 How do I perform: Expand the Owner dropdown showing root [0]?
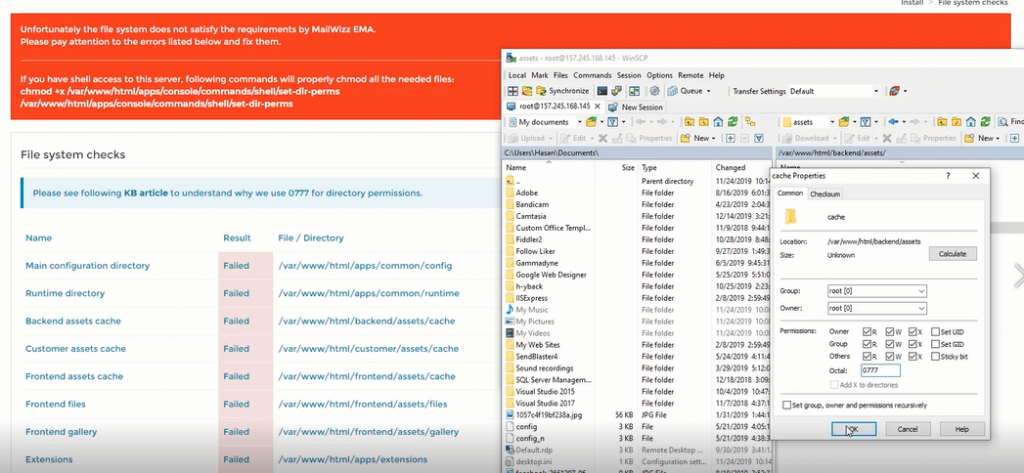(920, 309)
